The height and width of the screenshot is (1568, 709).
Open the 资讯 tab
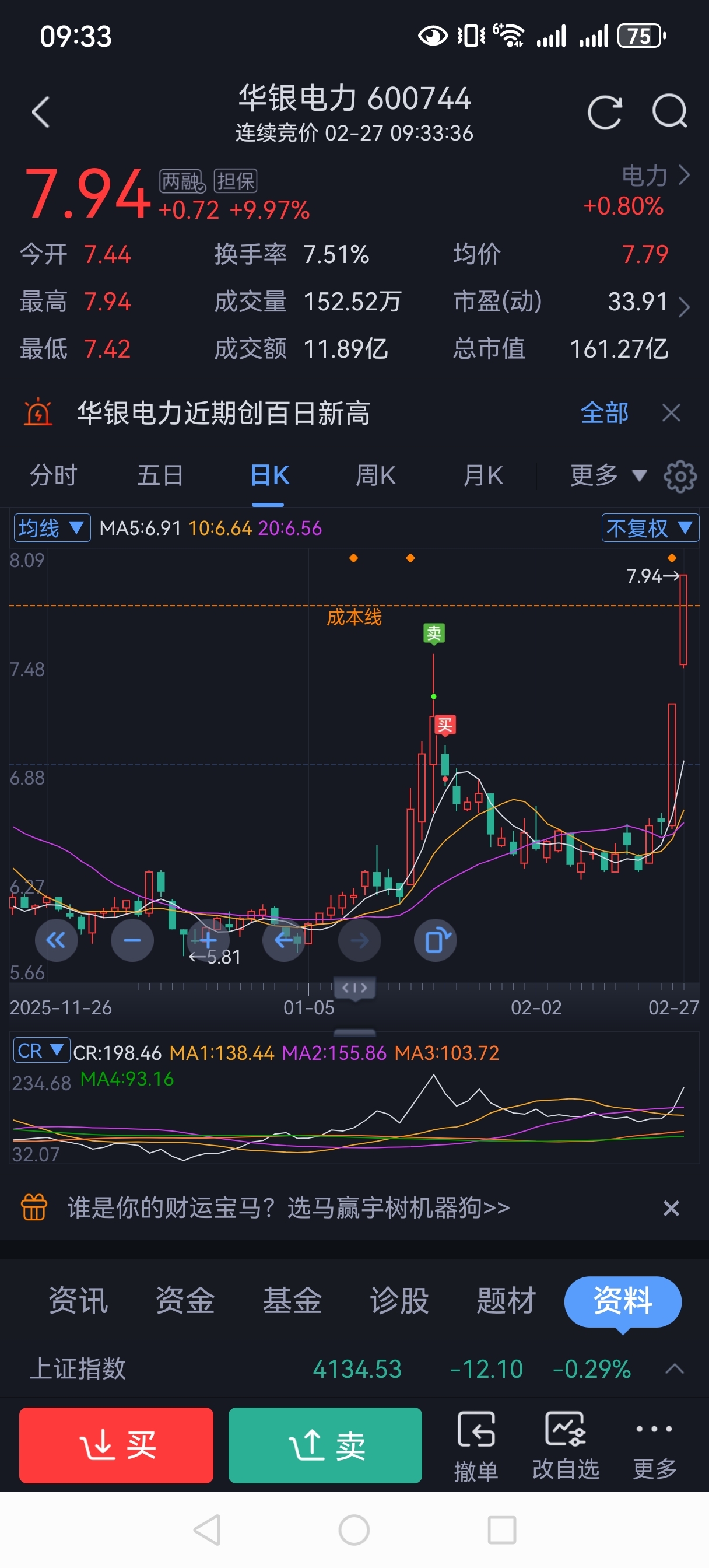coord(78,1301)
